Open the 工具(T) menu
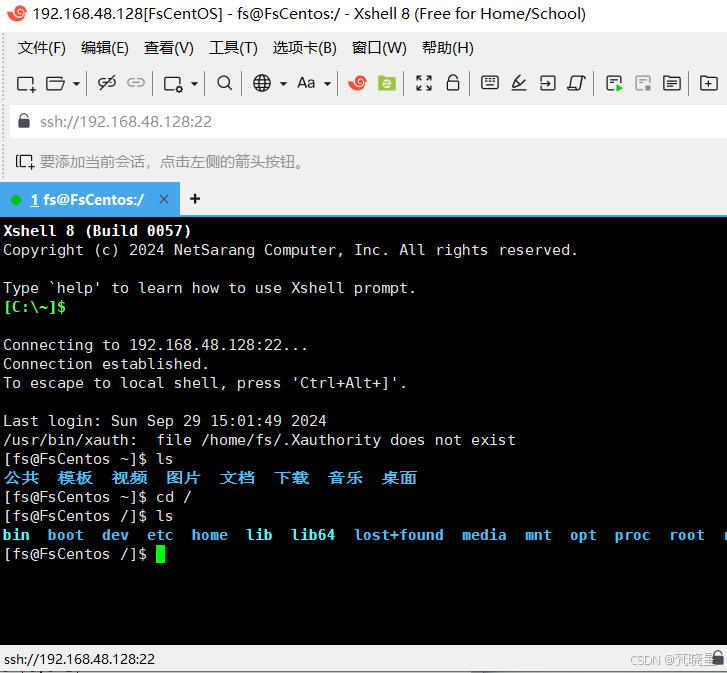727x673 pixels. [233, 48]
